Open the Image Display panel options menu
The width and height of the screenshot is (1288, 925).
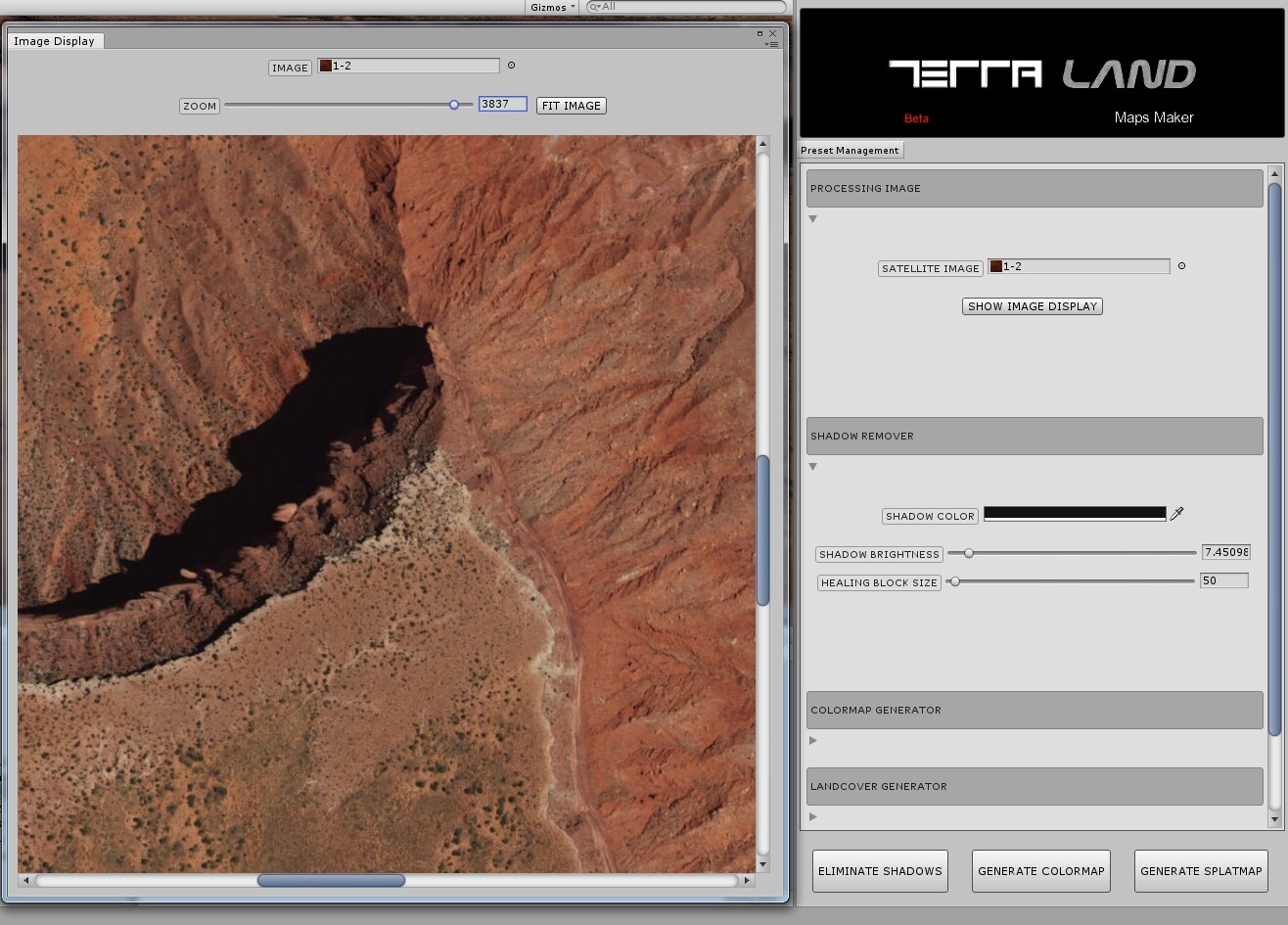(x=772, y=44)
